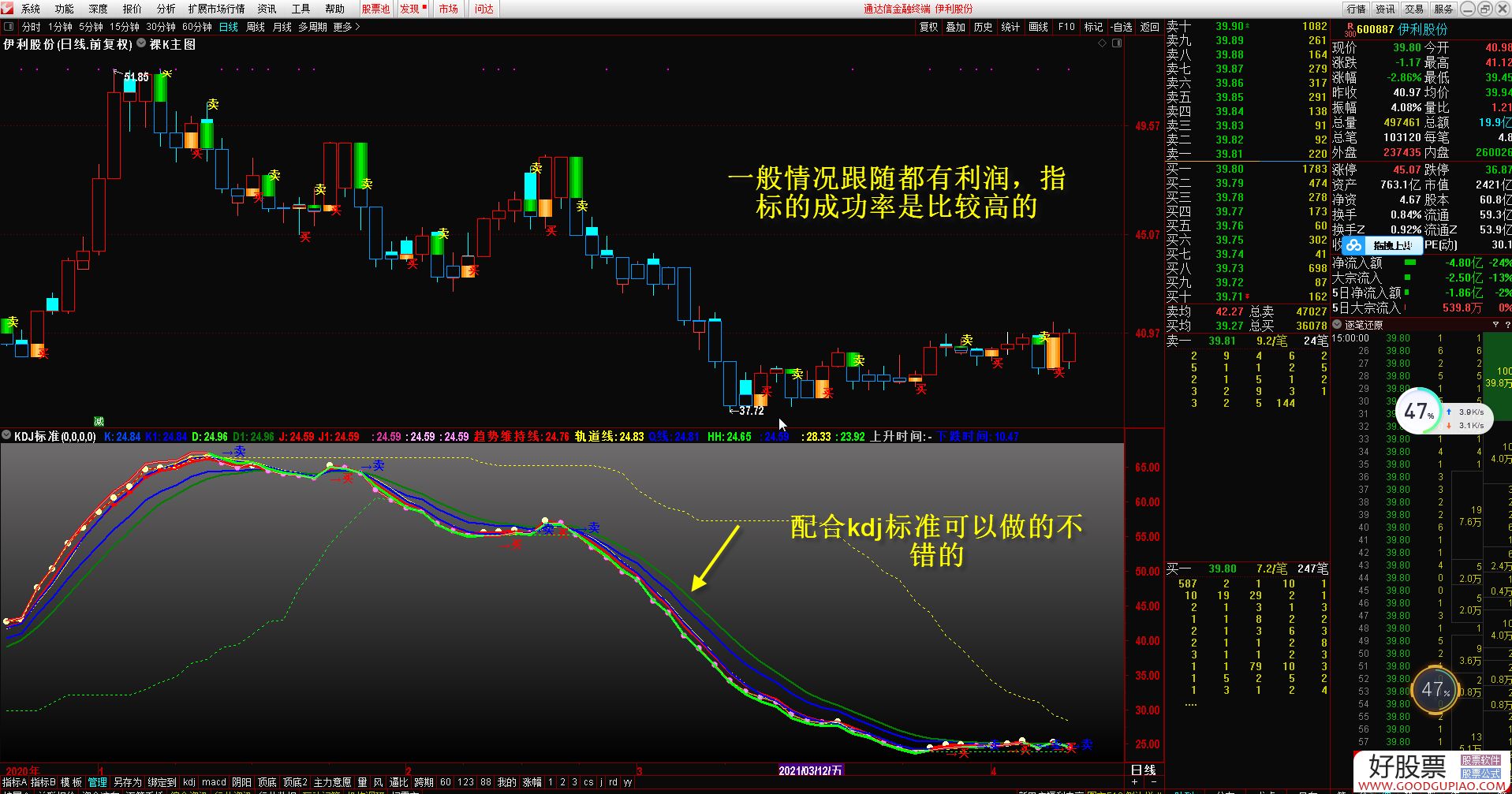Click the stock code 600887 伊利股份
Viewport: 1512px width, 794px height.
tap(1402, 30)
